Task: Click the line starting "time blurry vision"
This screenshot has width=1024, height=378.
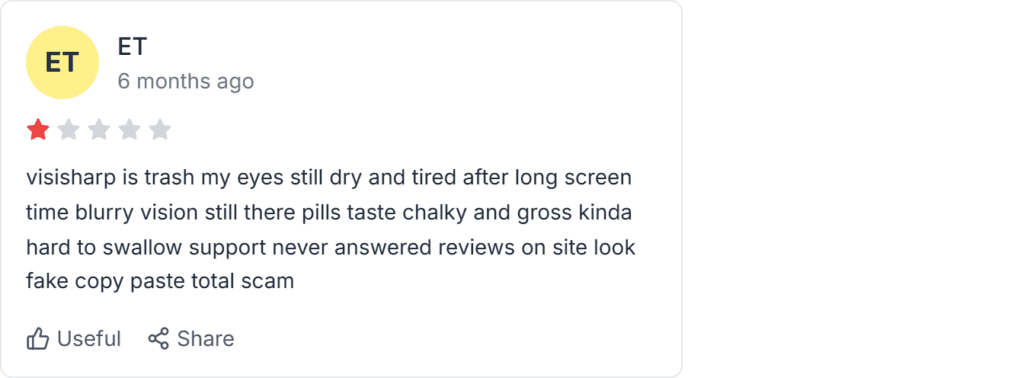Action: coord(329,213)
